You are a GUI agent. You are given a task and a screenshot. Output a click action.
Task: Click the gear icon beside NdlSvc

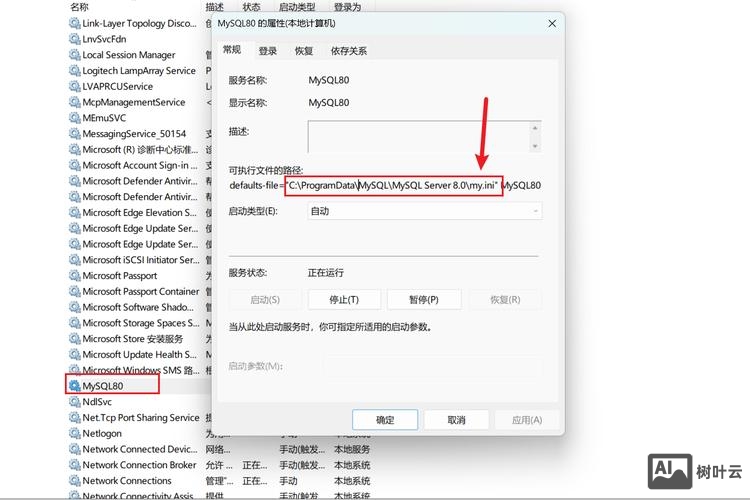tap(74, 401)
